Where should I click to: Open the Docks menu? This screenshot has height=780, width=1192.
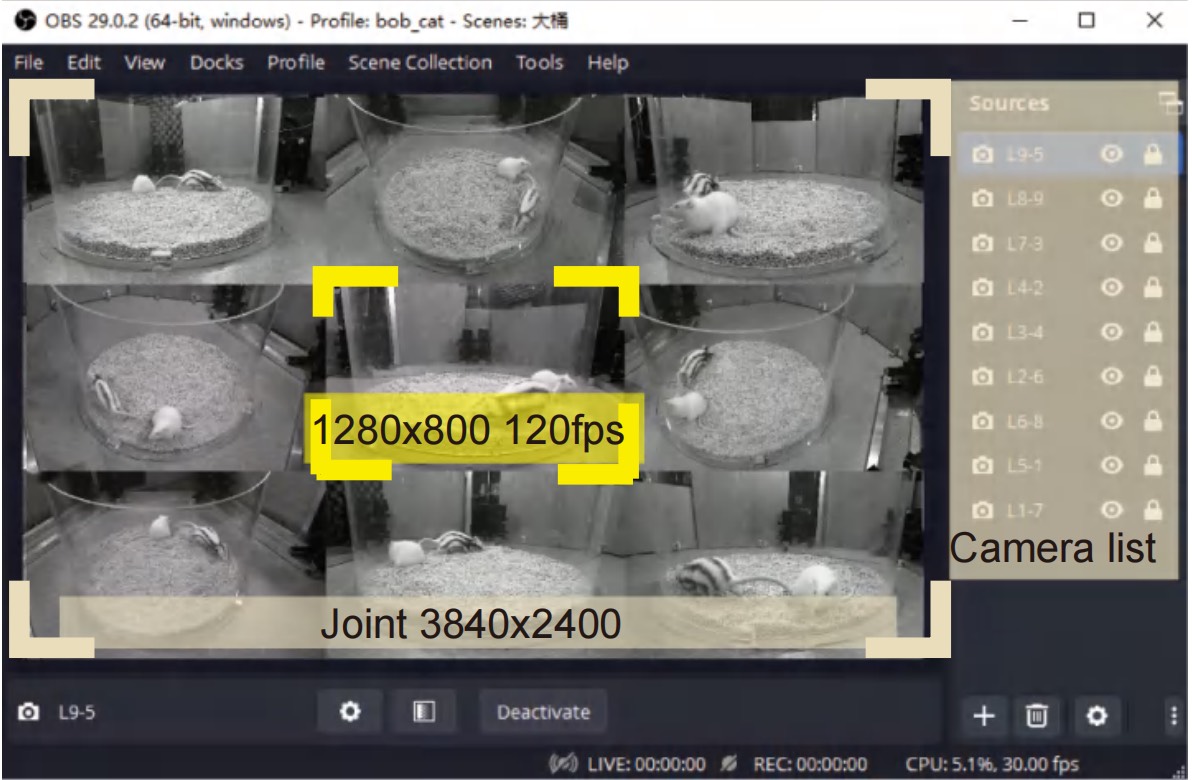216,63
